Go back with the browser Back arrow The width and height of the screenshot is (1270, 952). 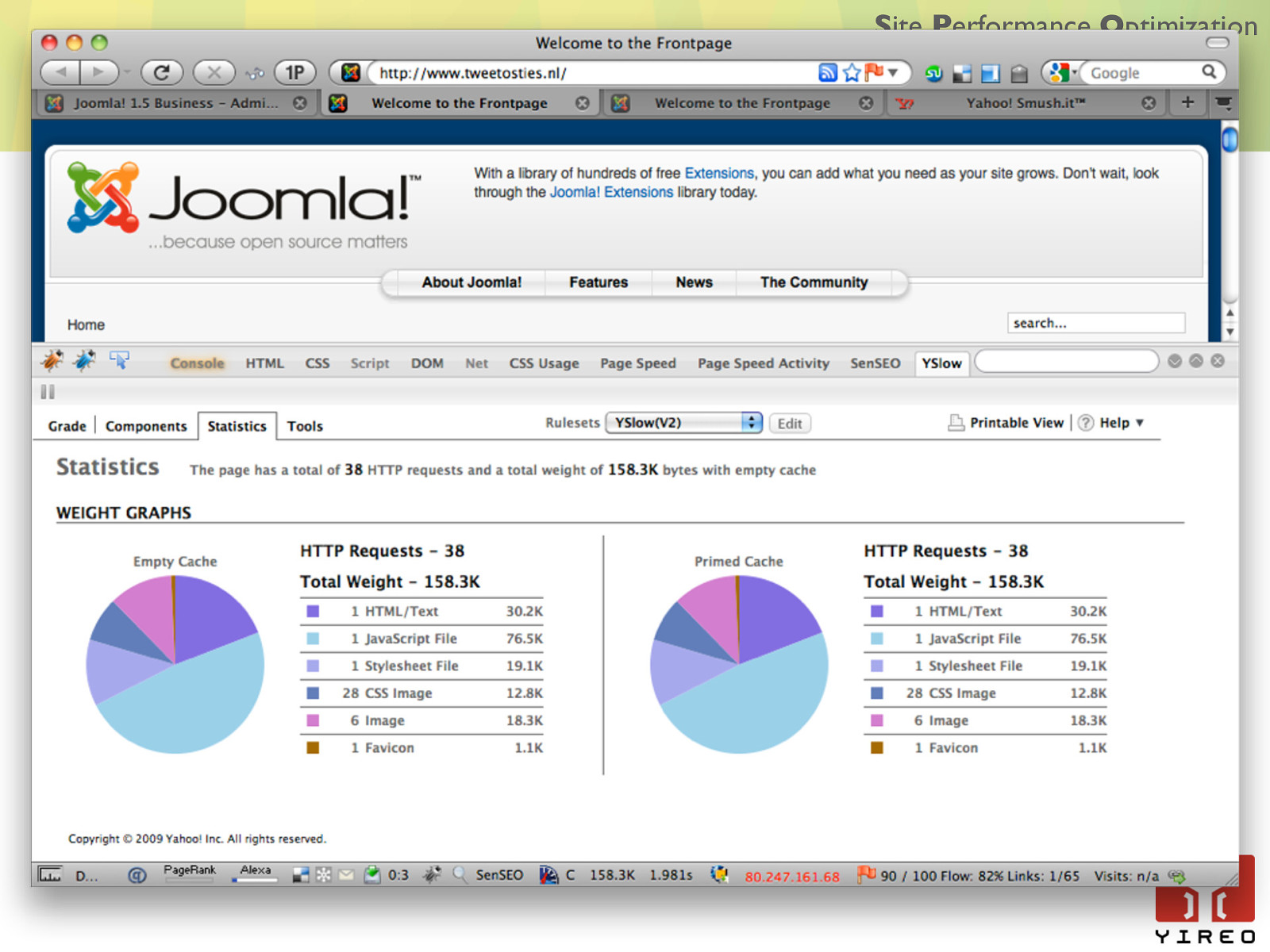click(60, 73)
